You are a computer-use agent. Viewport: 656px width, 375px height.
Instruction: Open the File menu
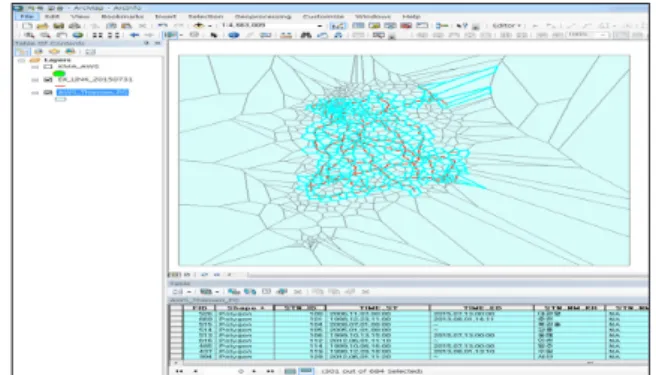tap(27, 16)
